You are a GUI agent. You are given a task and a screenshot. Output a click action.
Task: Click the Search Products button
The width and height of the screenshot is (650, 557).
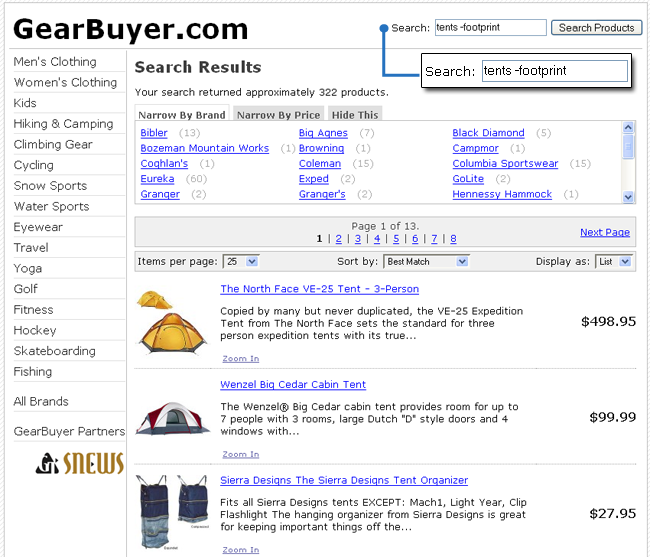pos(596,28)
